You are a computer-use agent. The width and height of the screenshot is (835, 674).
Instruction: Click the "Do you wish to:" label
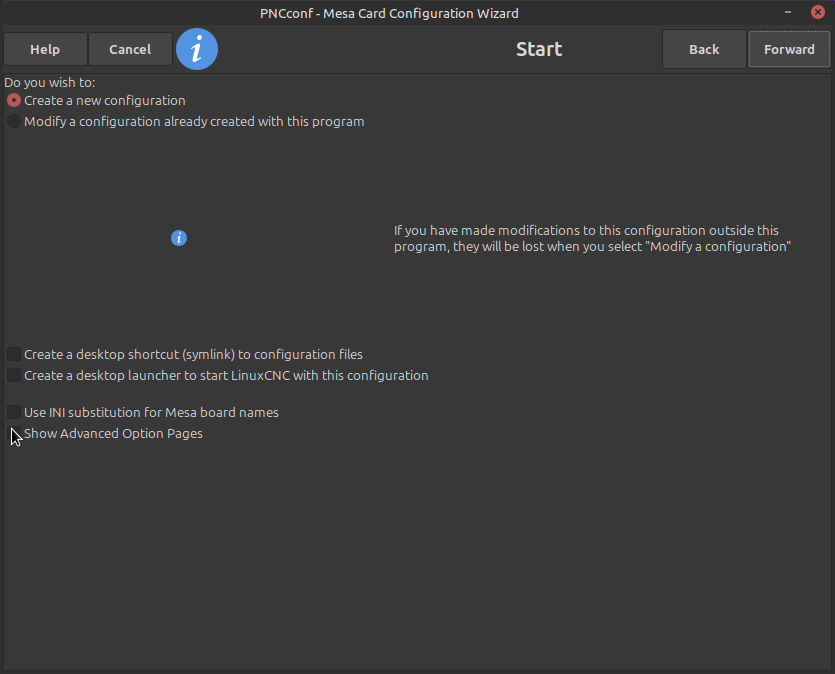point(50,83)
